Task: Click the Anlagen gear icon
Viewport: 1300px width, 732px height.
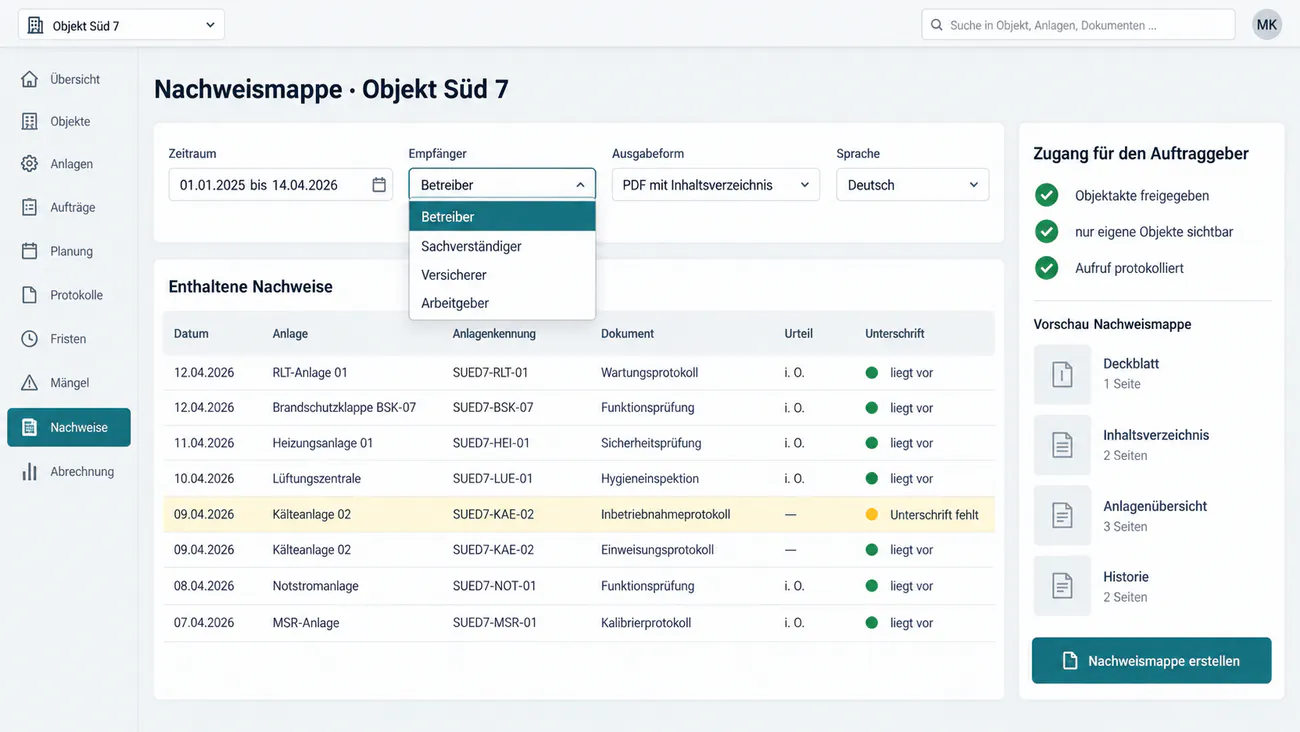Action: click(x=30, y=164)
